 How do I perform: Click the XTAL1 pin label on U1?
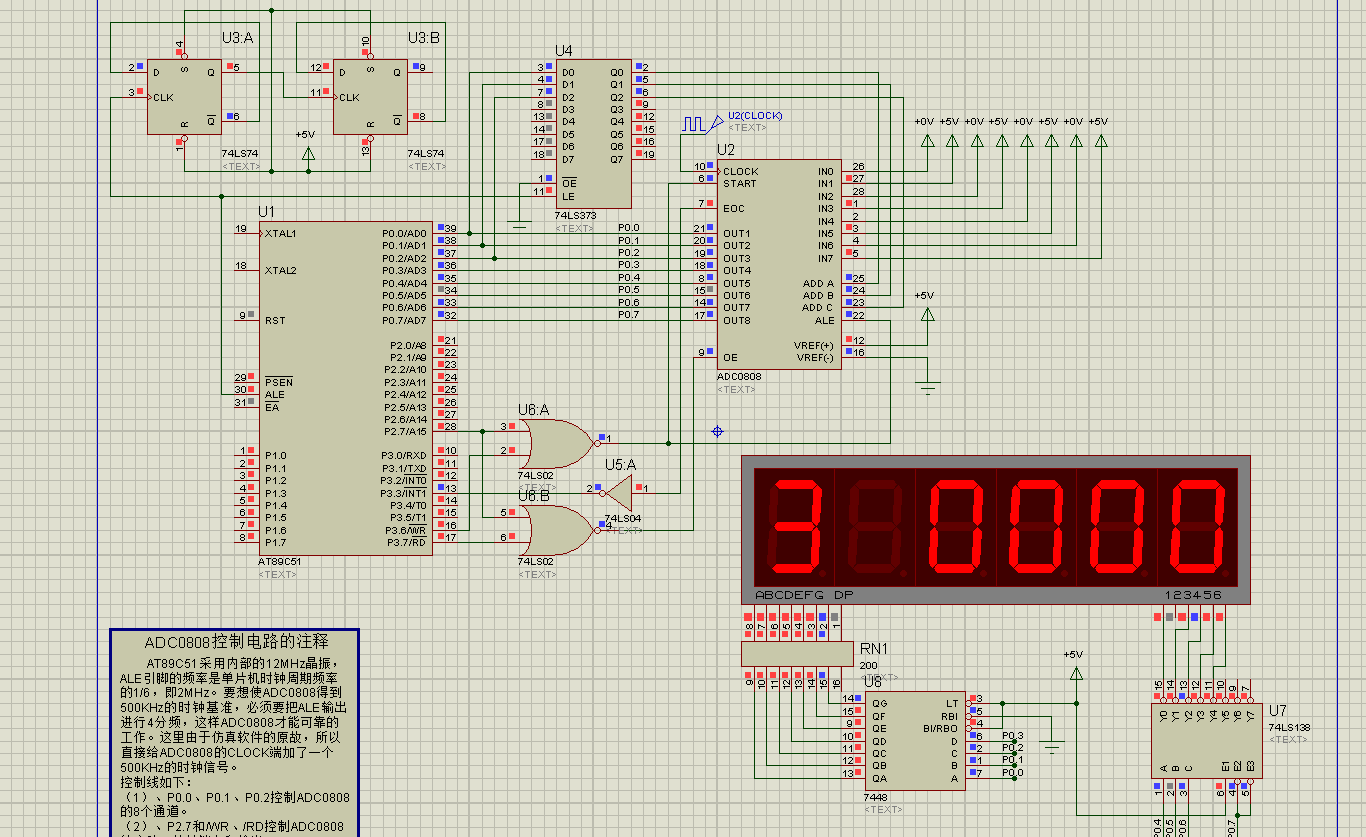coord(281,233)
